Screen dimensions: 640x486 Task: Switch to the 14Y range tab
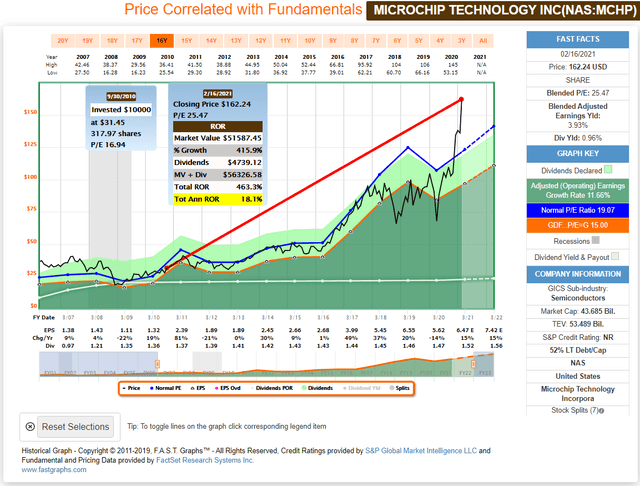click(x=211, y=41)
